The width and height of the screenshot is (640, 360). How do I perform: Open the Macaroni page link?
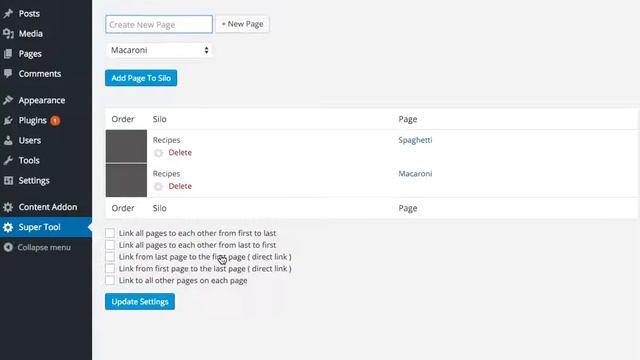coord(415,173)
